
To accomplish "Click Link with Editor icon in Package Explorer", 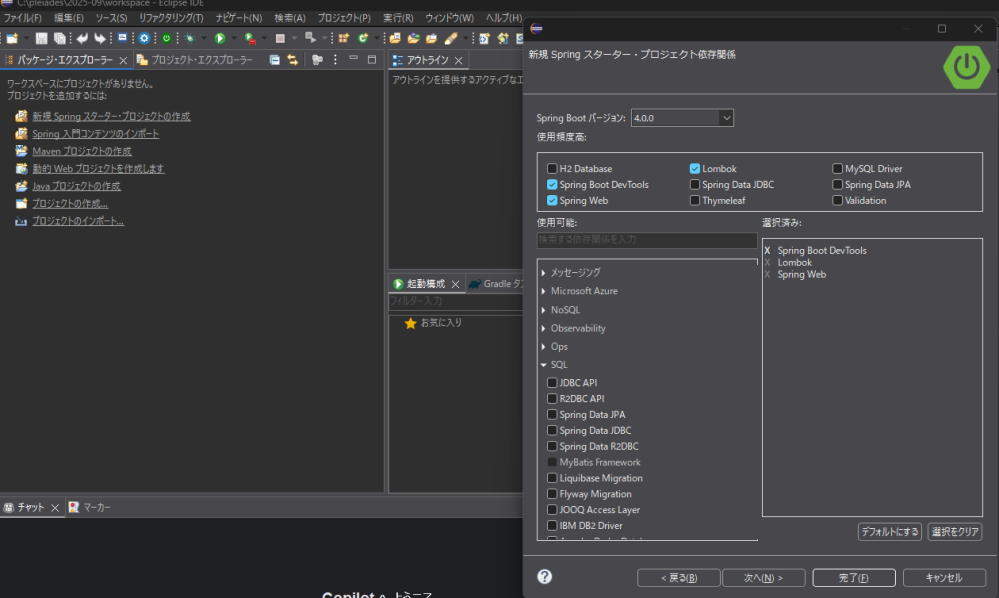I will tap(292, 60).
